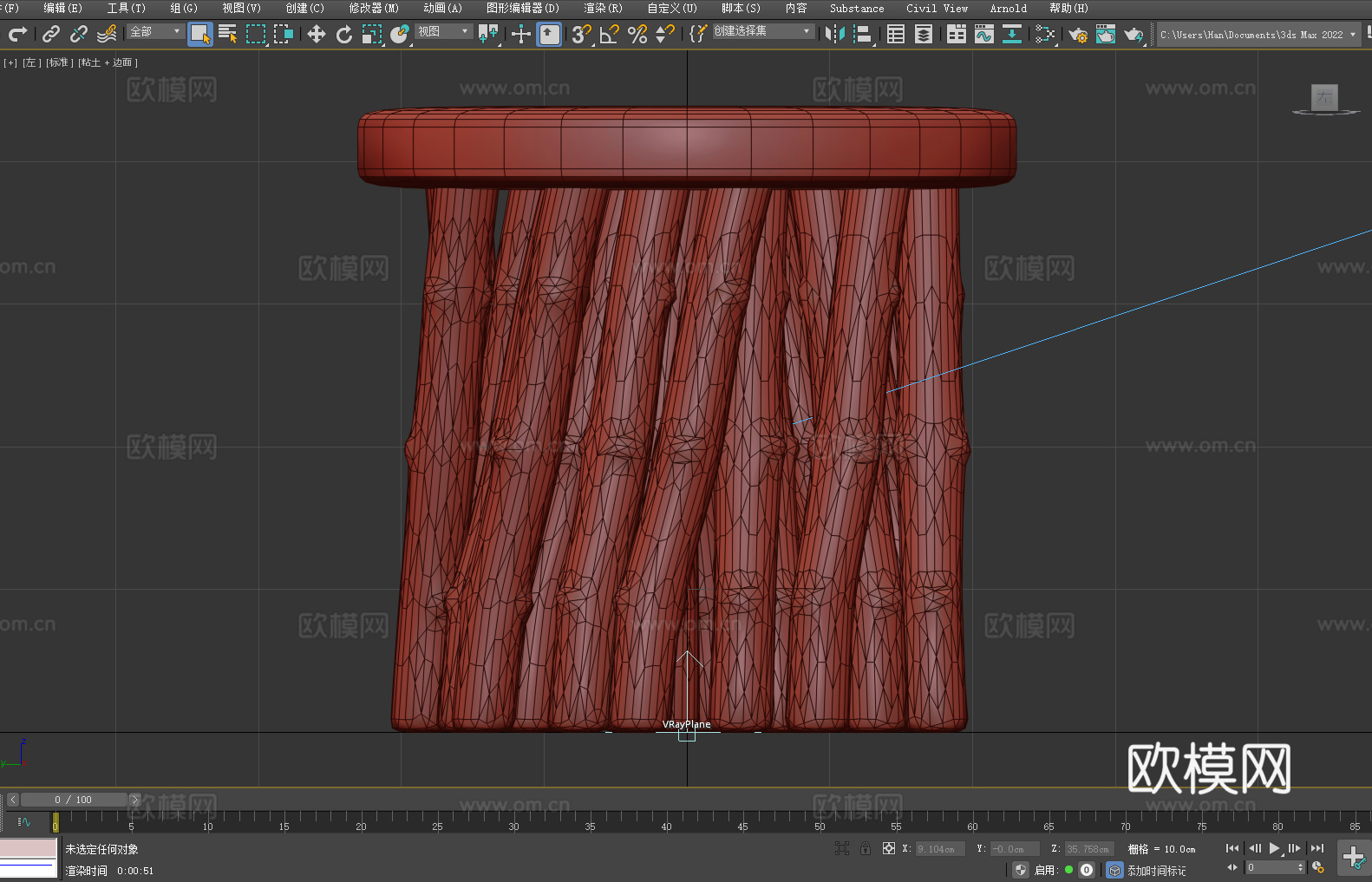This screenshot has width=1372, height=882.
Task: Toggle Absolute/Offset transform mode icon
Action: 889,848
